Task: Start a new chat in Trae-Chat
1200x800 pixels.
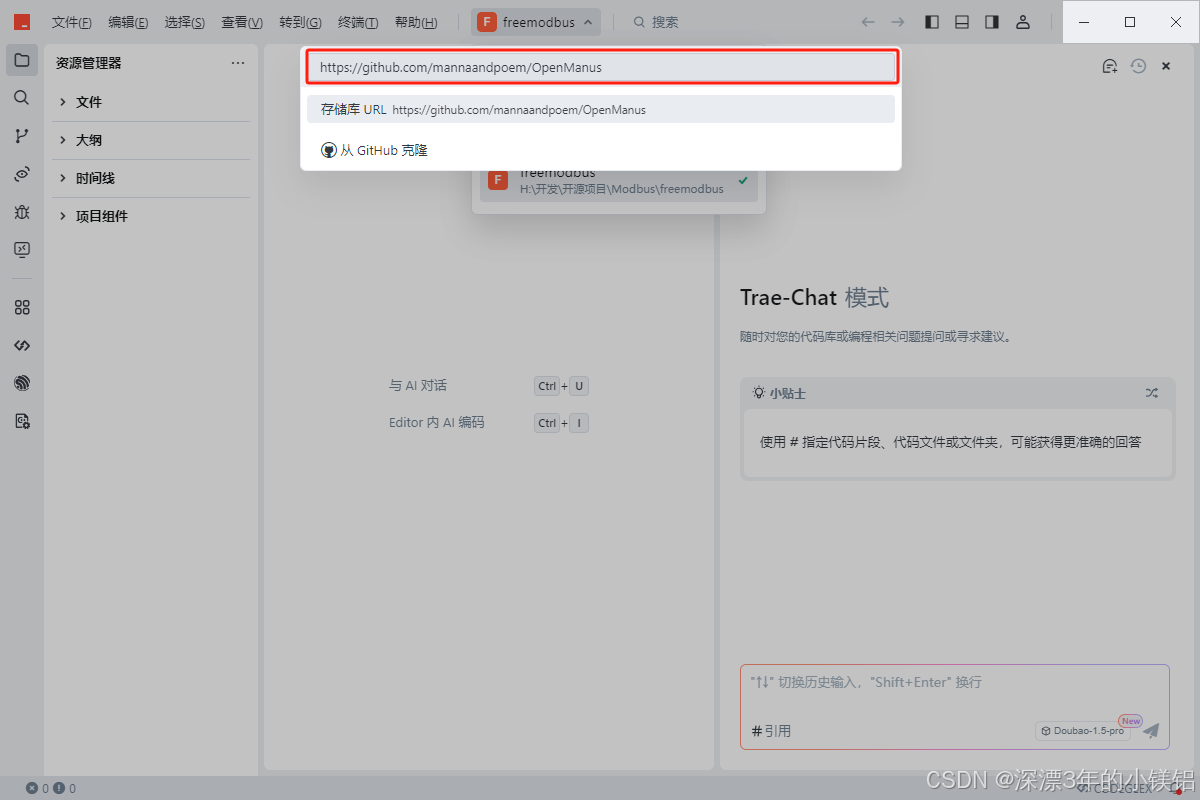Action: click(x=1109, y=66)
